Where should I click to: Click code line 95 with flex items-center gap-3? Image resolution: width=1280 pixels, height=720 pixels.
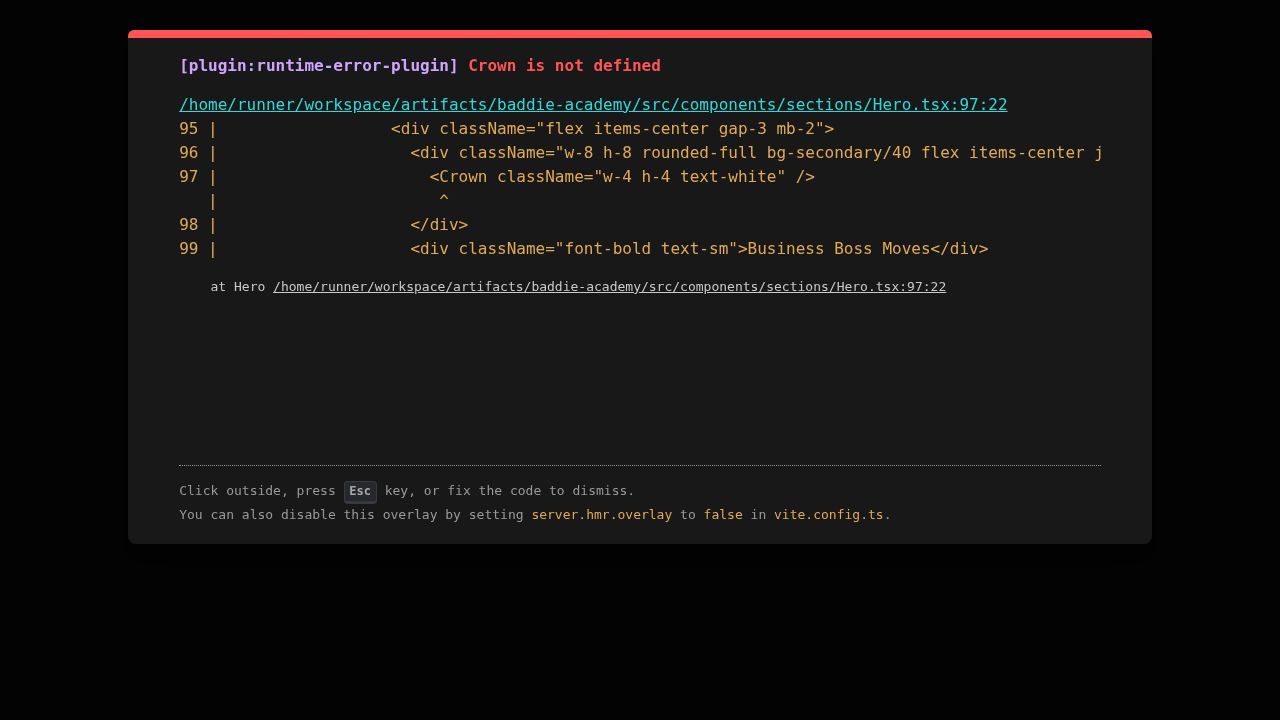(506, 129)
